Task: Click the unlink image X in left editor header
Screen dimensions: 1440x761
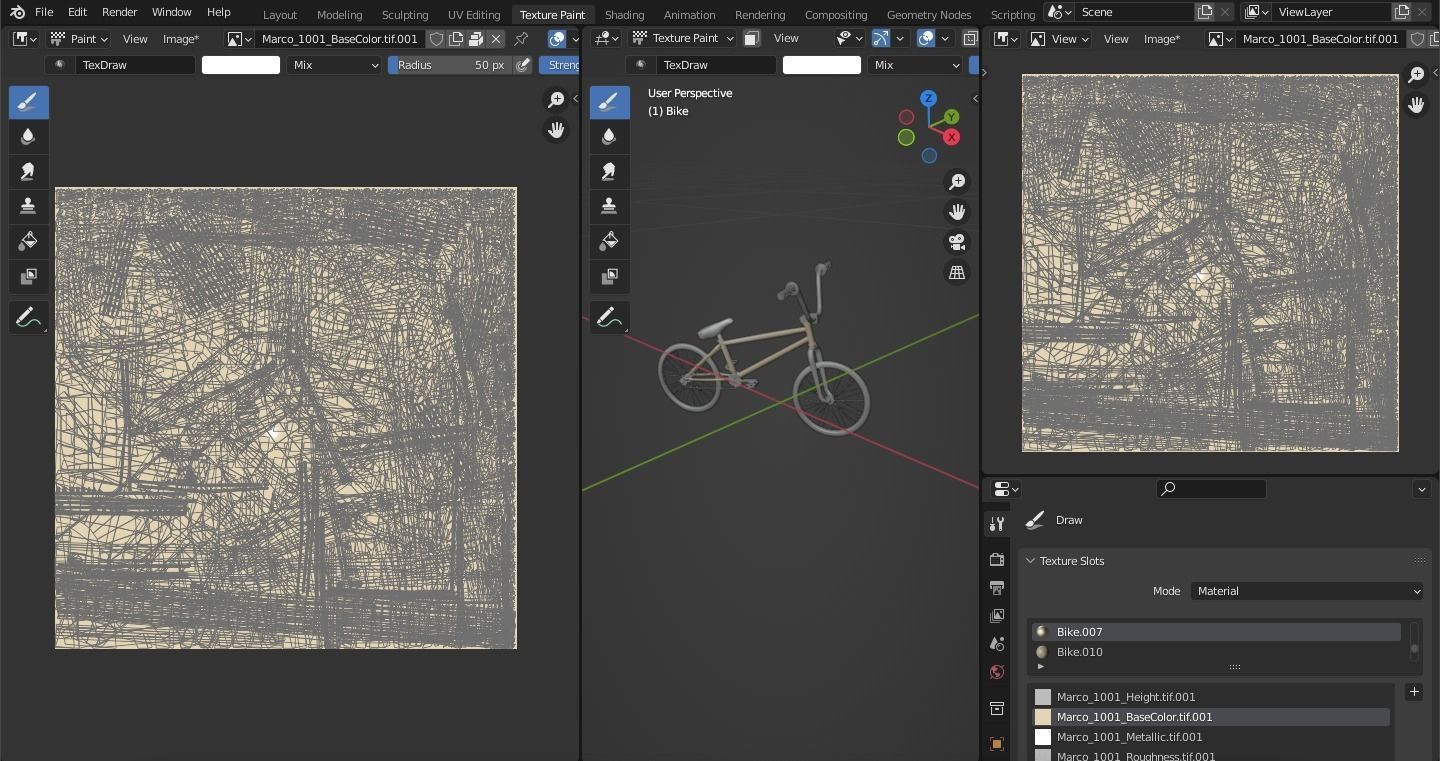Action: pos(496,39)
